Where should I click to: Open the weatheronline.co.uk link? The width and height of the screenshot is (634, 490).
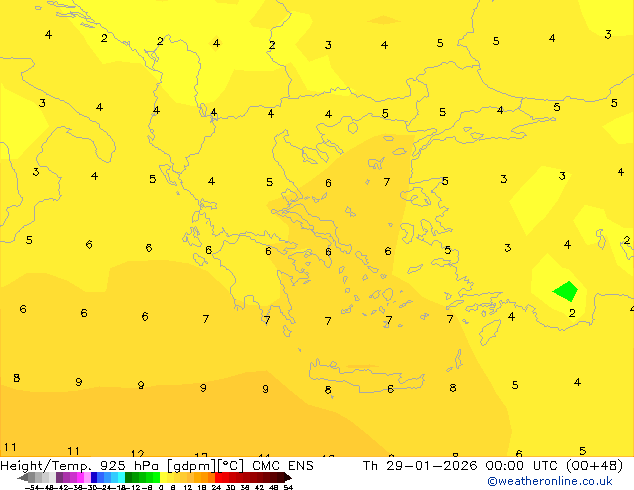coord(549,481)
